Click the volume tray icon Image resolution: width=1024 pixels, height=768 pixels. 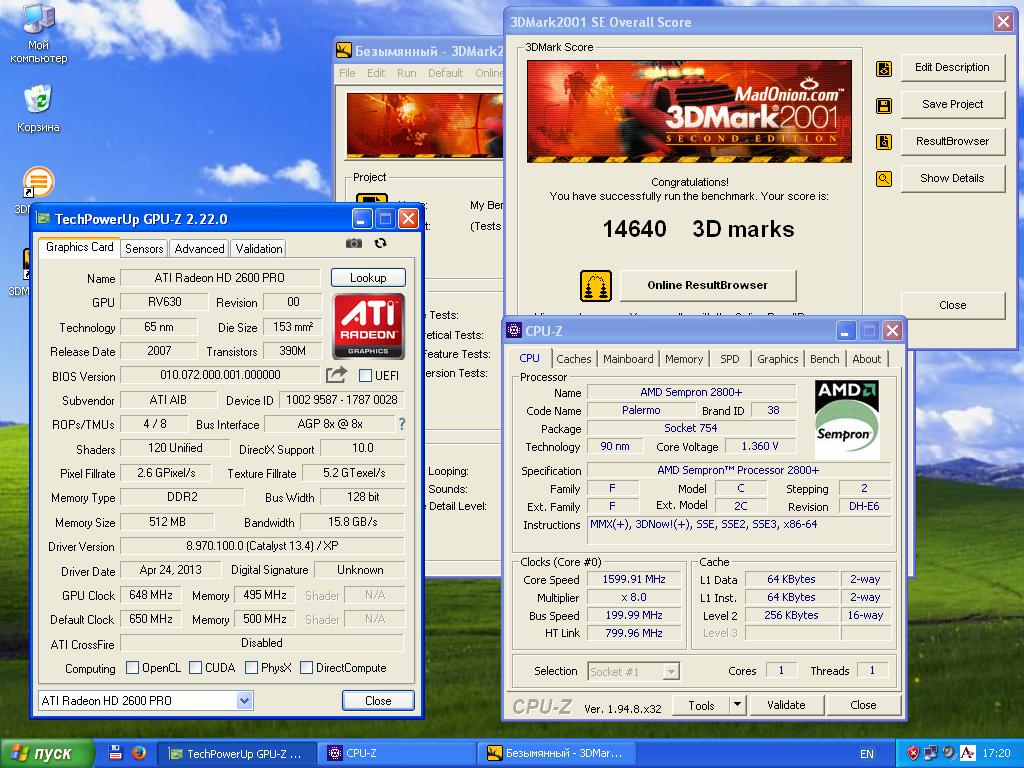point(949,753)
